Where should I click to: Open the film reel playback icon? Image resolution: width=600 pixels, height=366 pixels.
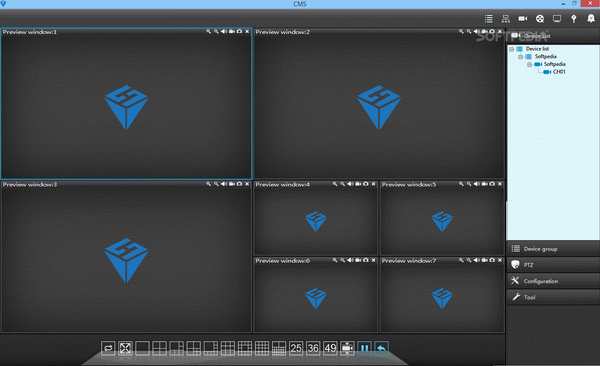[540, 19]
